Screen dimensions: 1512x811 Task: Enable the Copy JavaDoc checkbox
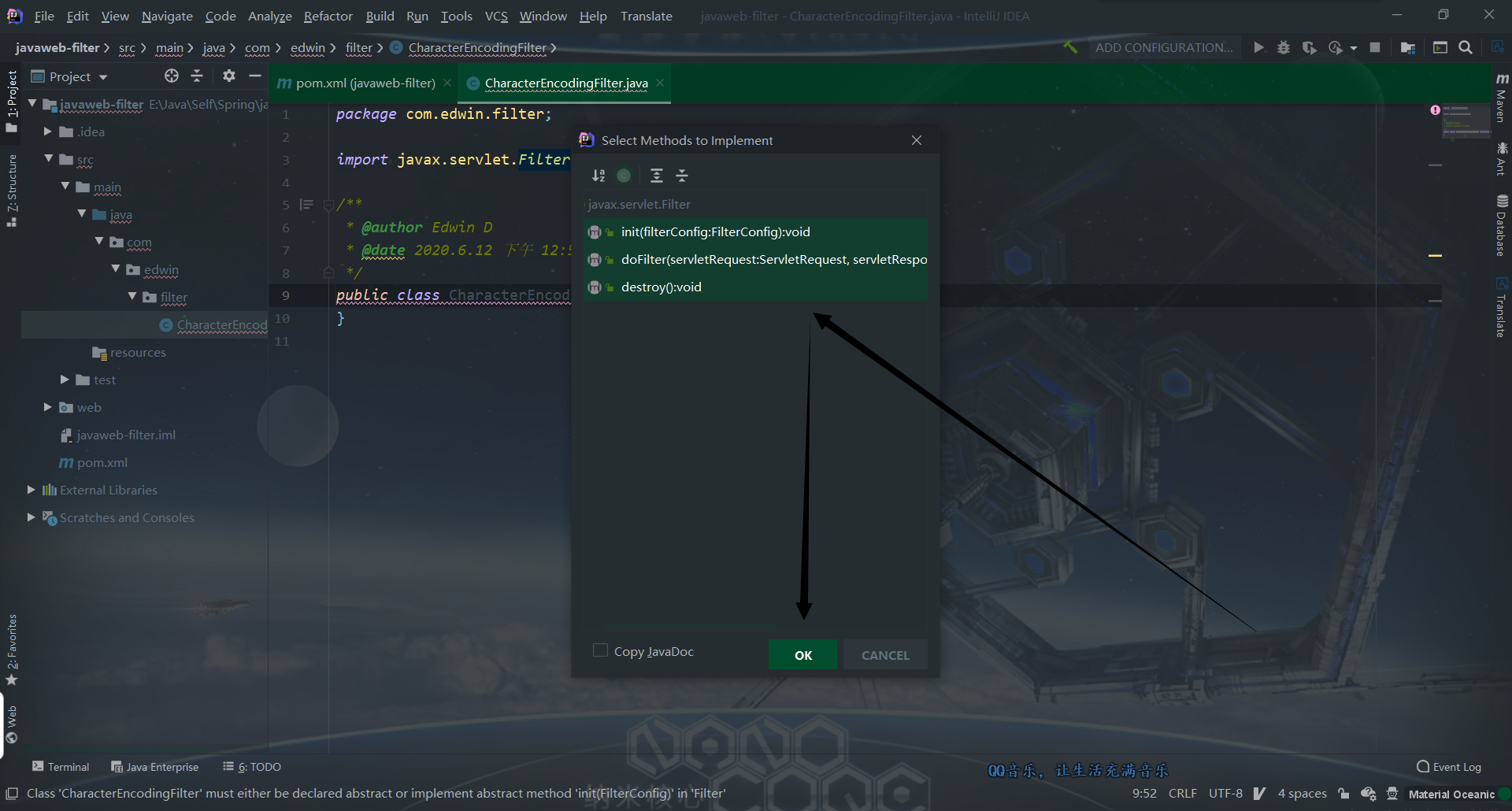click(600, 651)
